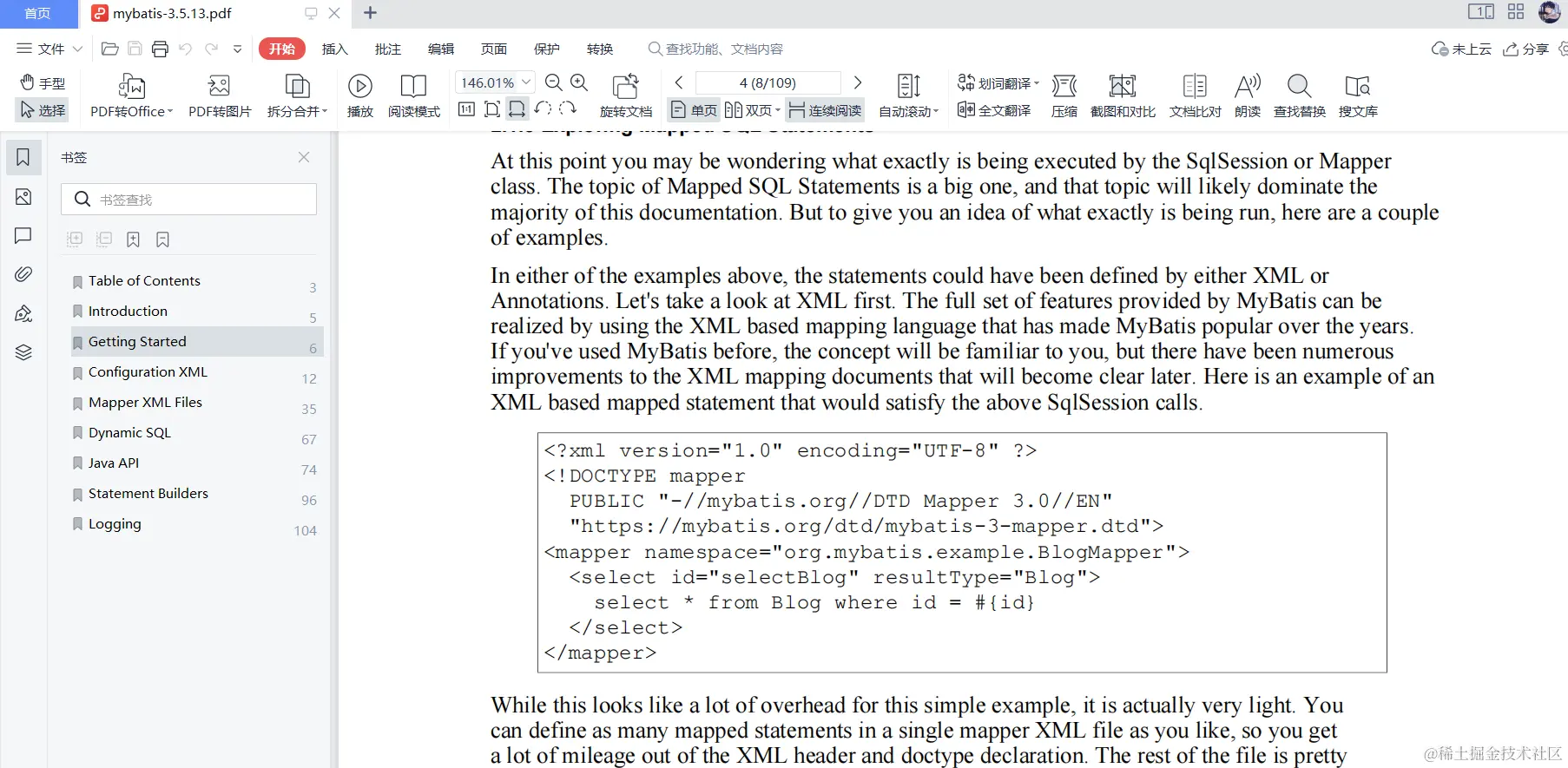Open find and replace (查找替换)
Viewport: 1568px width, 768px height.
1300,95
